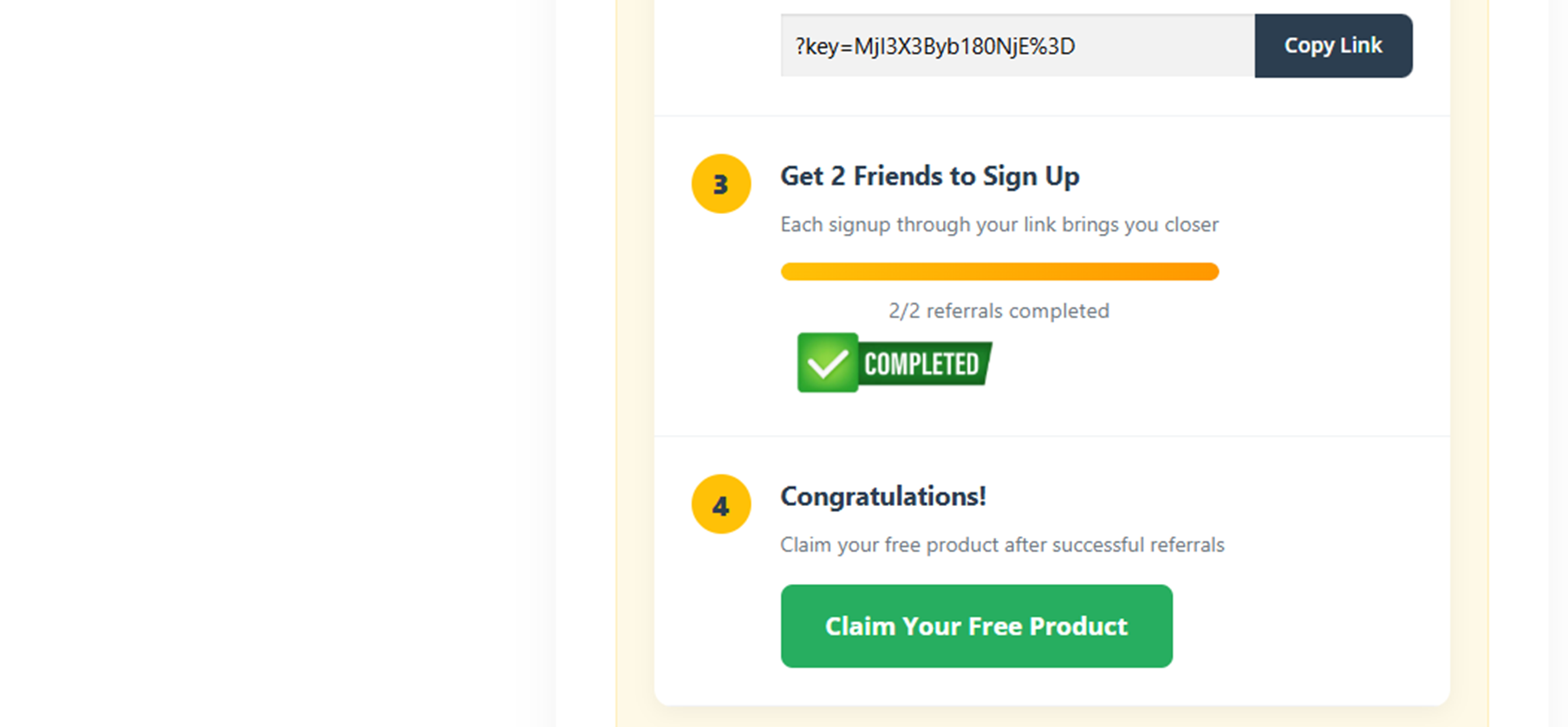Click the middle of the orange referral progress bar
1568x727 pixels.
(999, 271)
